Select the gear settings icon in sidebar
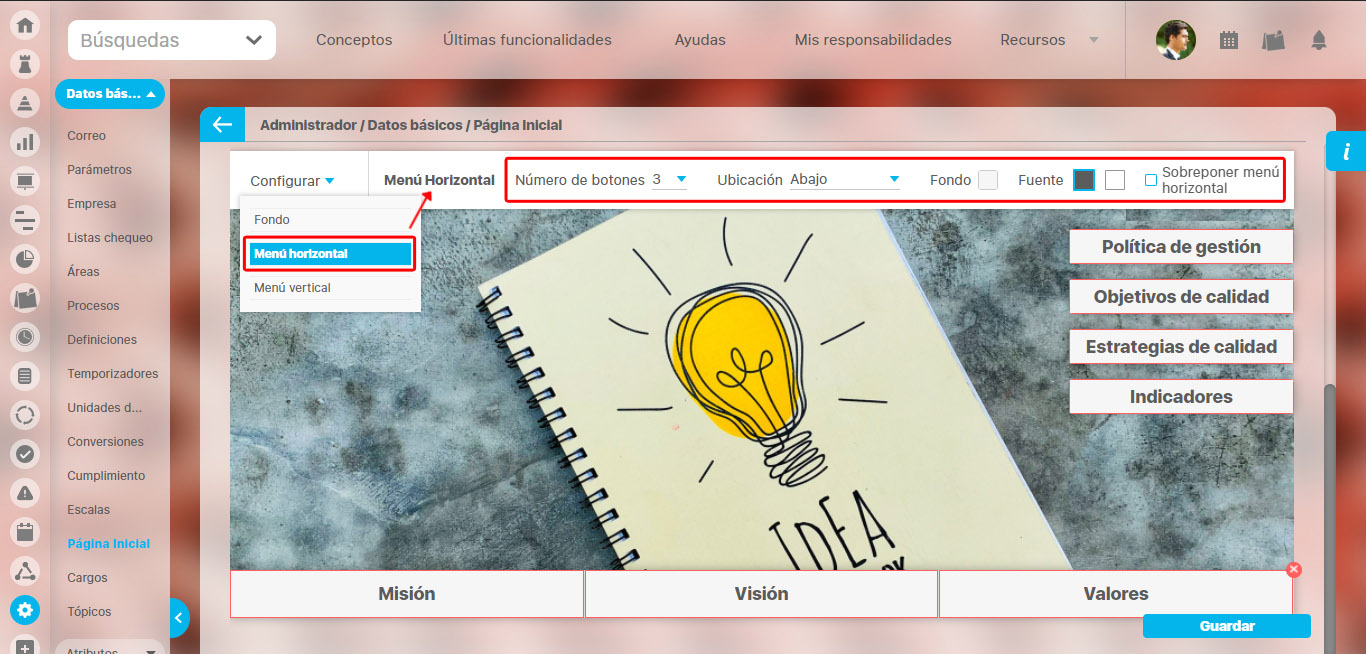The width and height of the screenshot is (1366, 654). tap(25, 609)
